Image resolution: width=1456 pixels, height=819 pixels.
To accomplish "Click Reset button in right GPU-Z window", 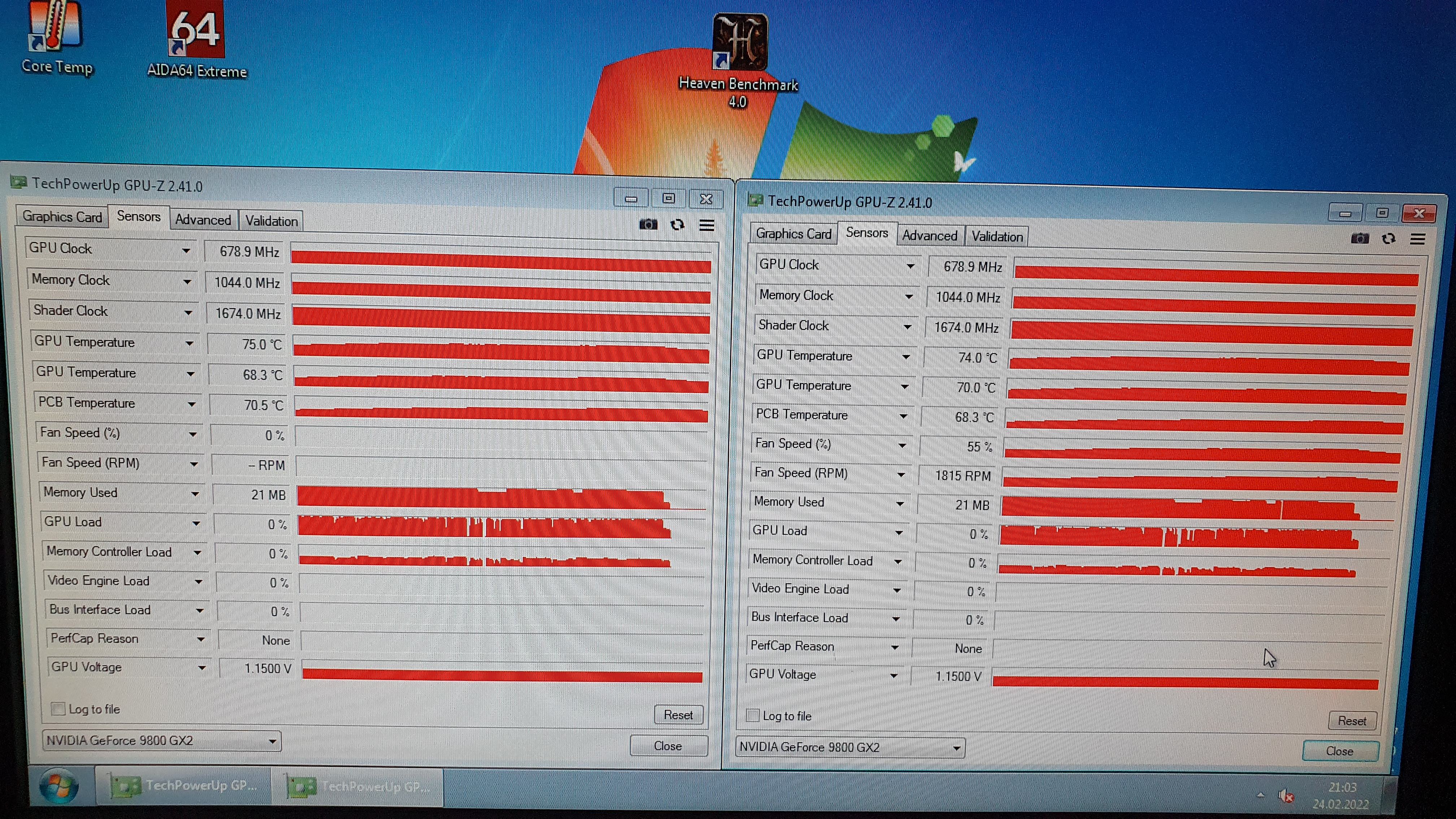I will click(1352, 721).
